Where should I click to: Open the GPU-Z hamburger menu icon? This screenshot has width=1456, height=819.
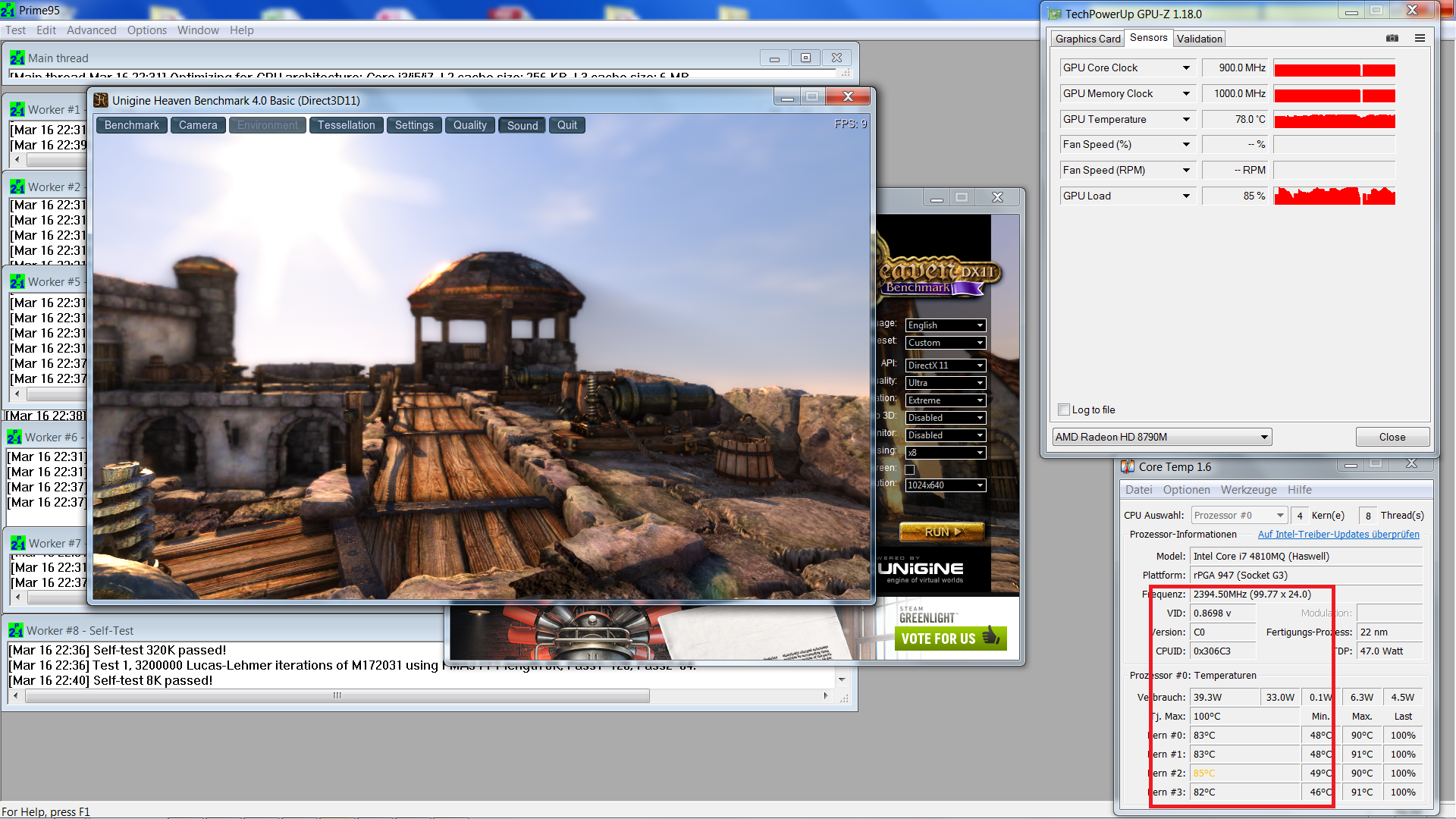pyautogui.click(x=1420, y=38)
